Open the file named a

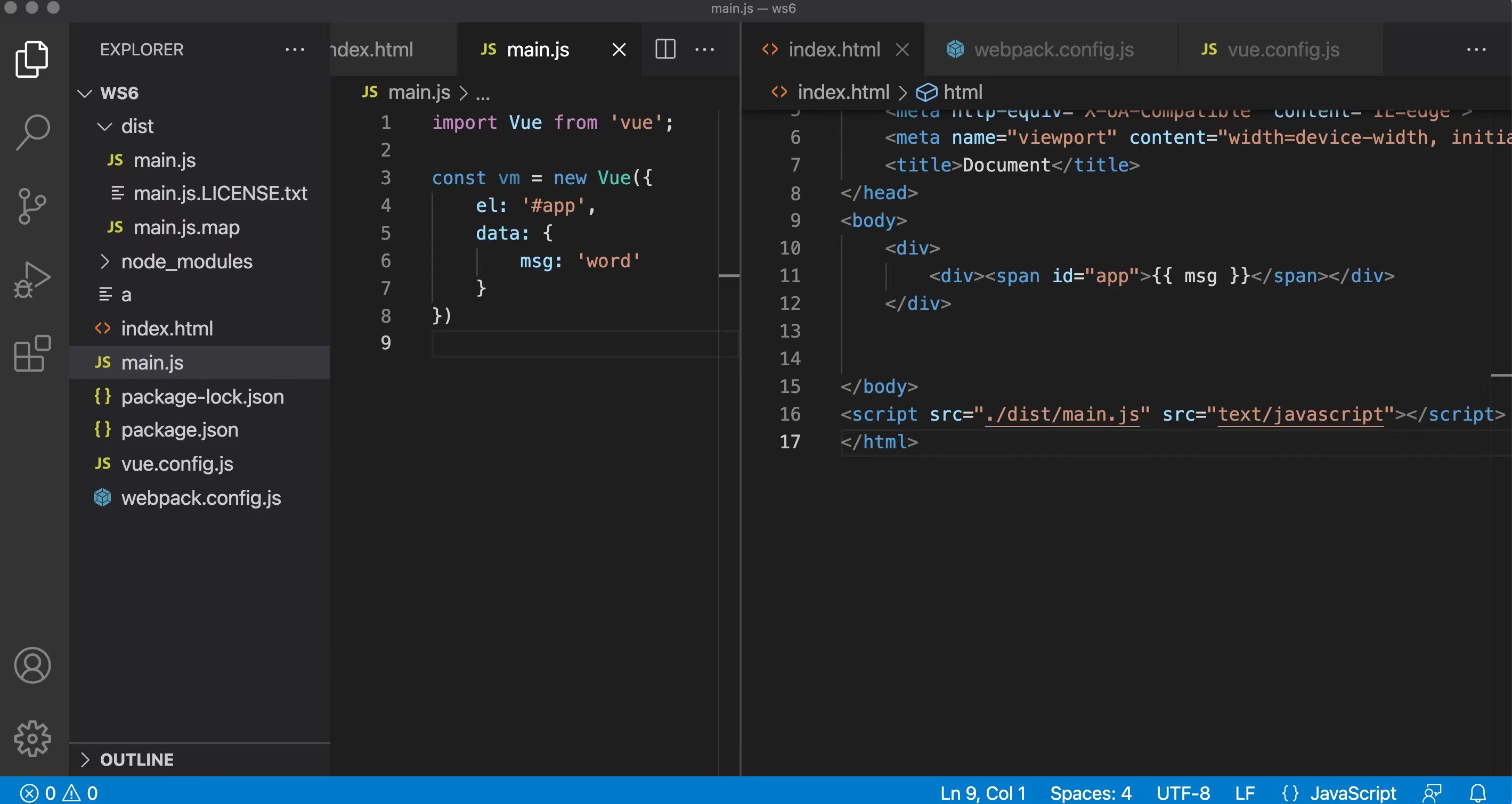click(200, 295)
